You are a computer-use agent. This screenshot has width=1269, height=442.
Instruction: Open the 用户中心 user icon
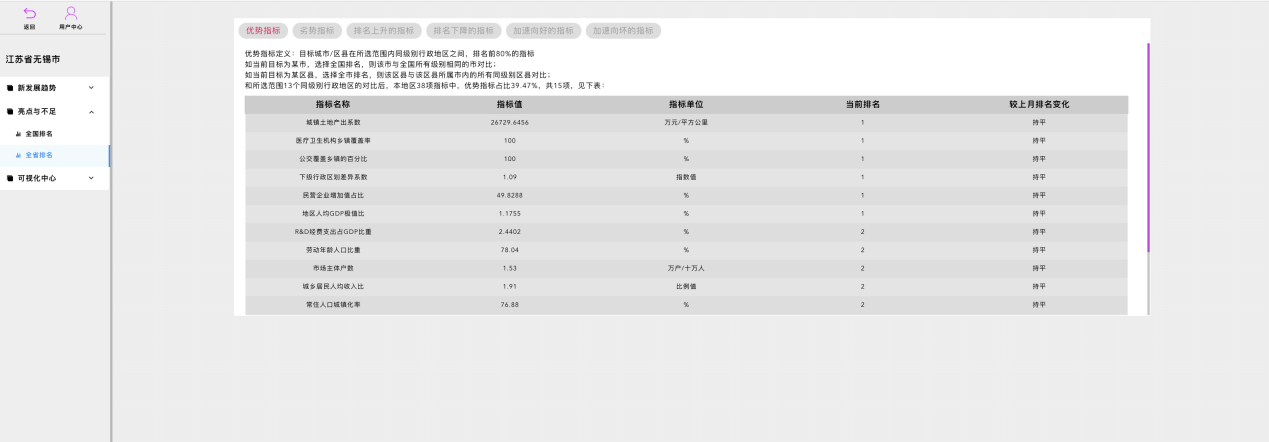pos(71,13)
